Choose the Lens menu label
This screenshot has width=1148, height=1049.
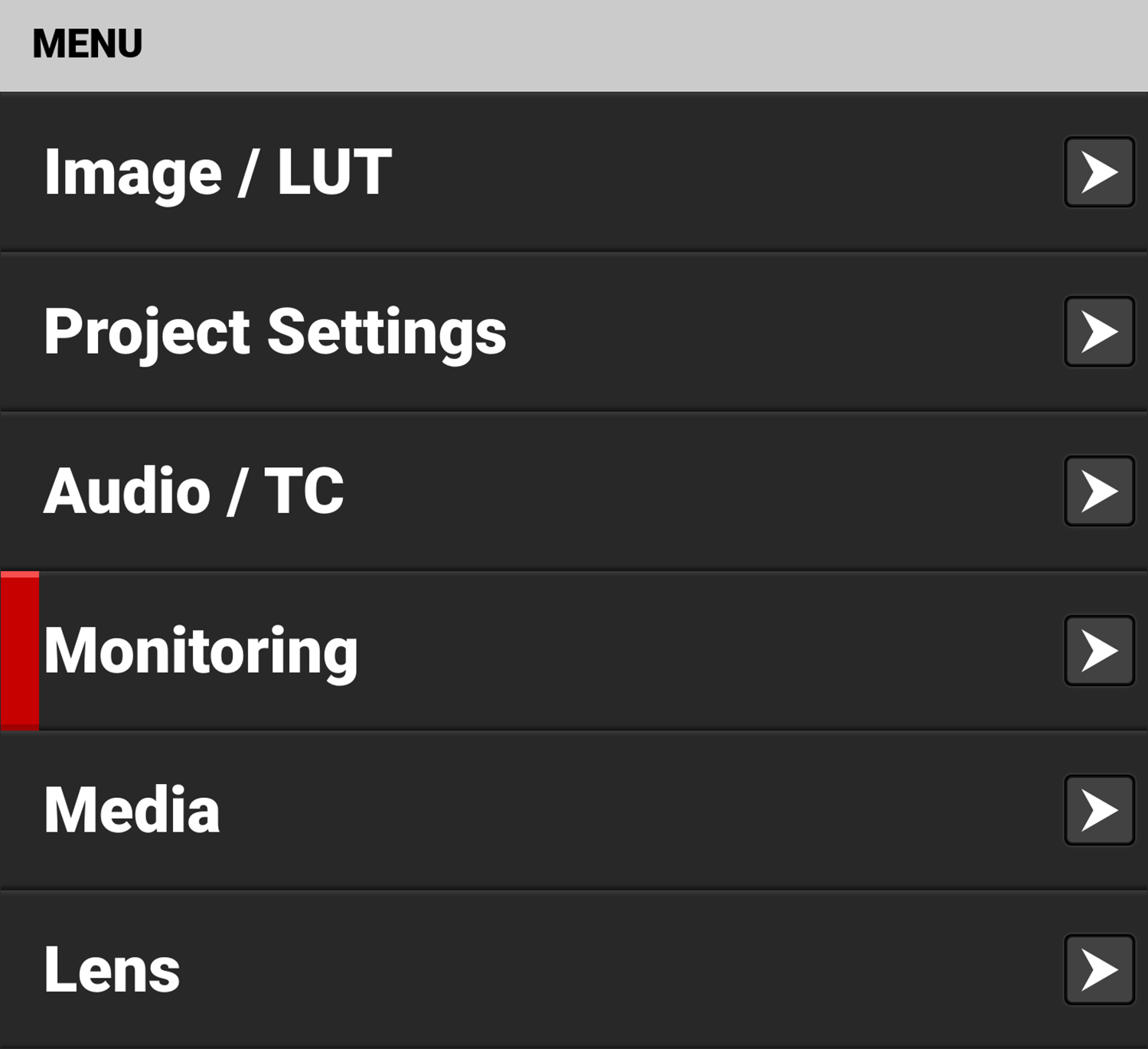112,969
